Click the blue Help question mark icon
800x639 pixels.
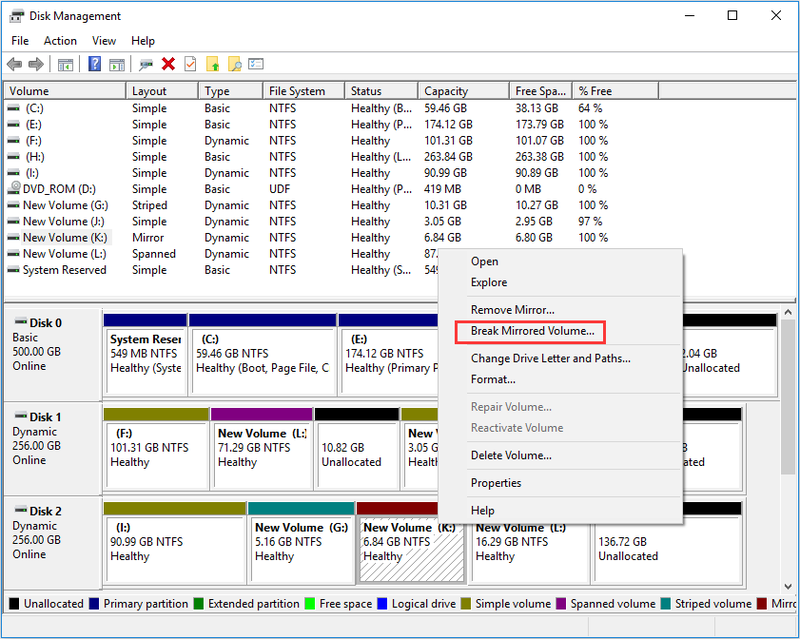click(x=94, y=64)
